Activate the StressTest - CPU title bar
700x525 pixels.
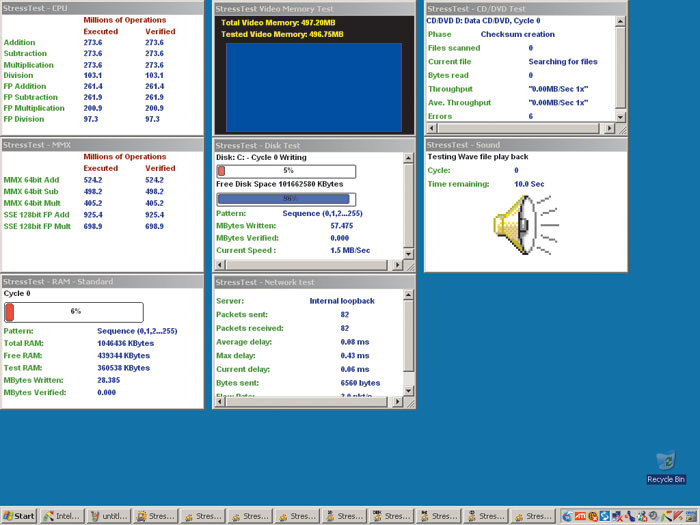(x=102, y=8)
